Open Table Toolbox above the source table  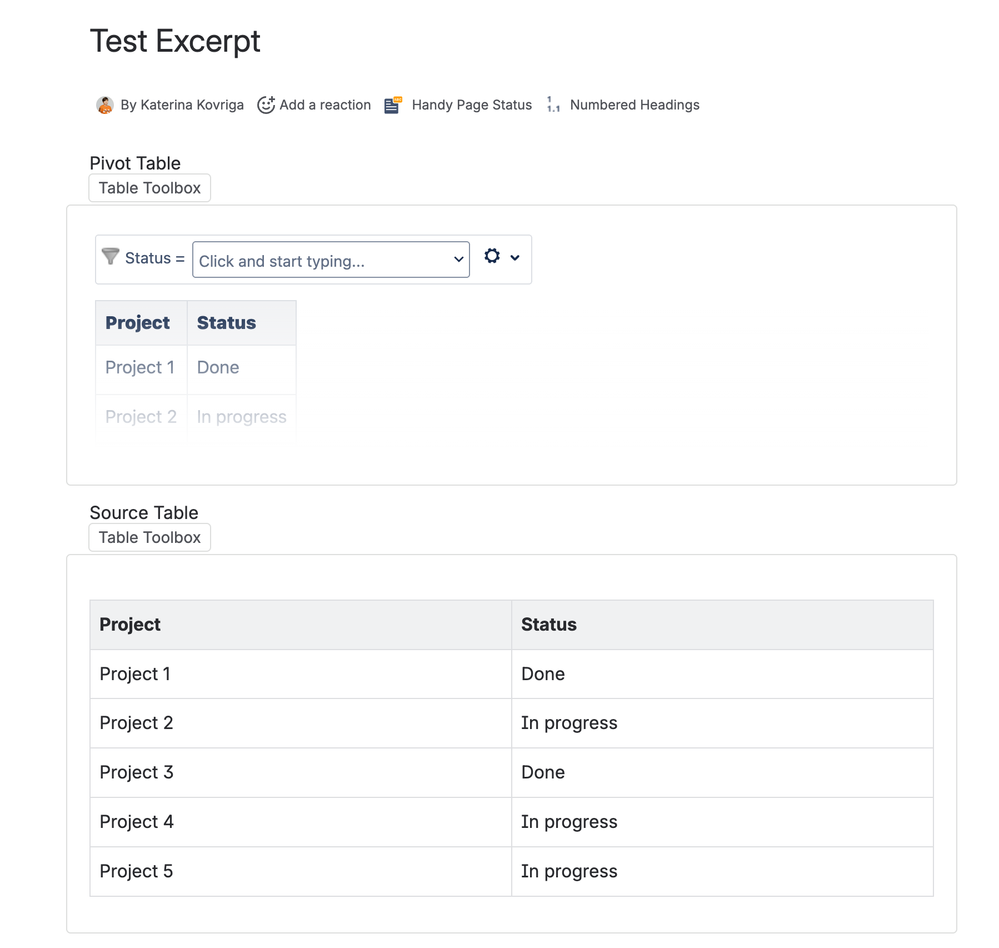point(150,537)
